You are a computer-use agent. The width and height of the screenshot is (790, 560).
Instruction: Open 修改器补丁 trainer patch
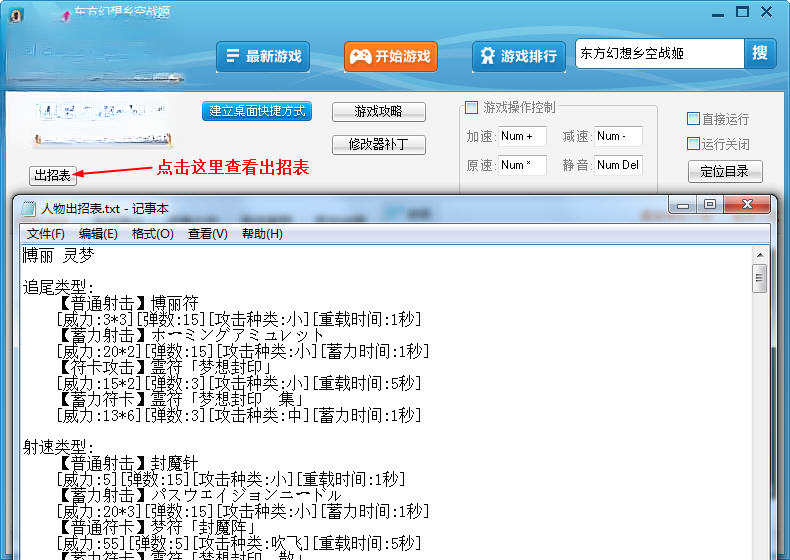coord(378,145)
